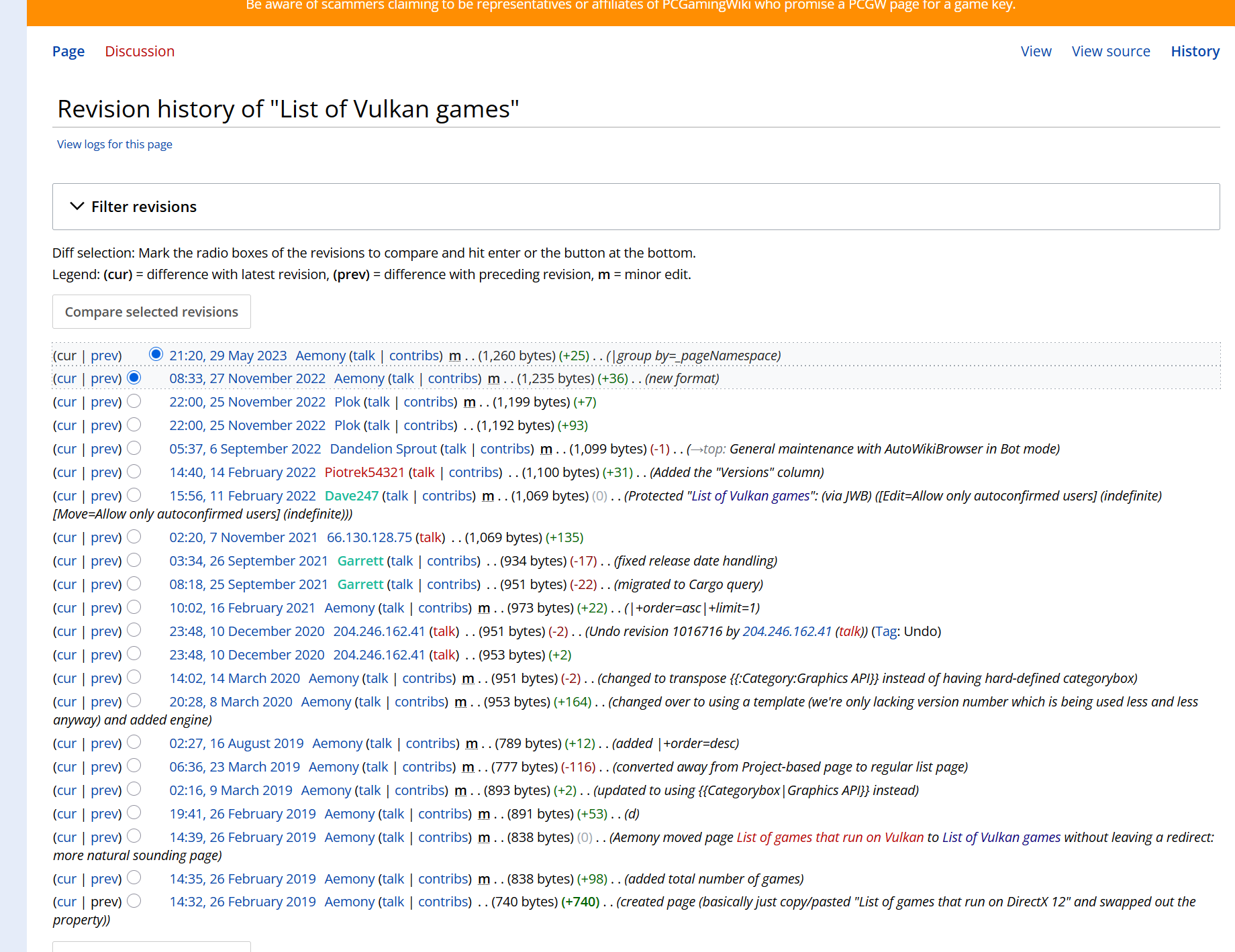The image size is (1235, 952).
Task: Switch to the Page tab
Action: pyautogui.click(x=68, y=52)
